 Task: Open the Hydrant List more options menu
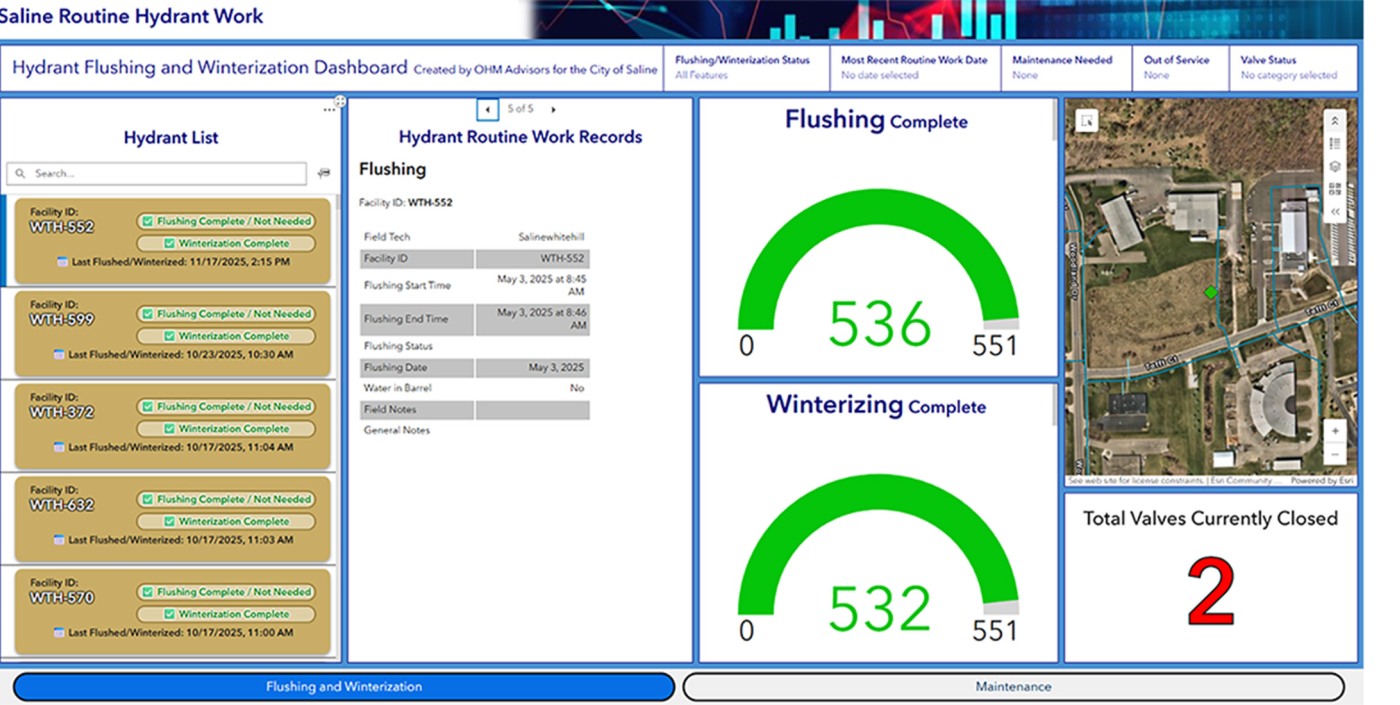(329, 110)
